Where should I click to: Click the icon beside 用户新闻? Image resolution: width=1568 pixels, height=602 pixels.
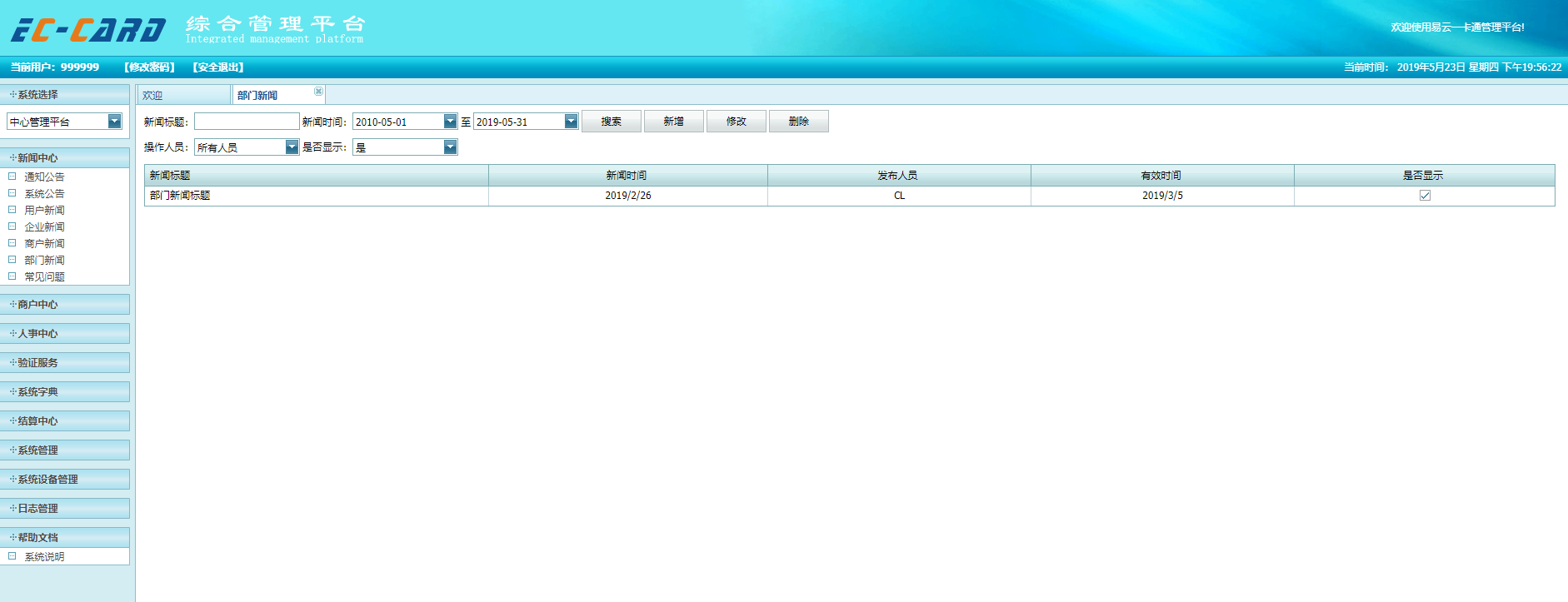coord(12,210)
